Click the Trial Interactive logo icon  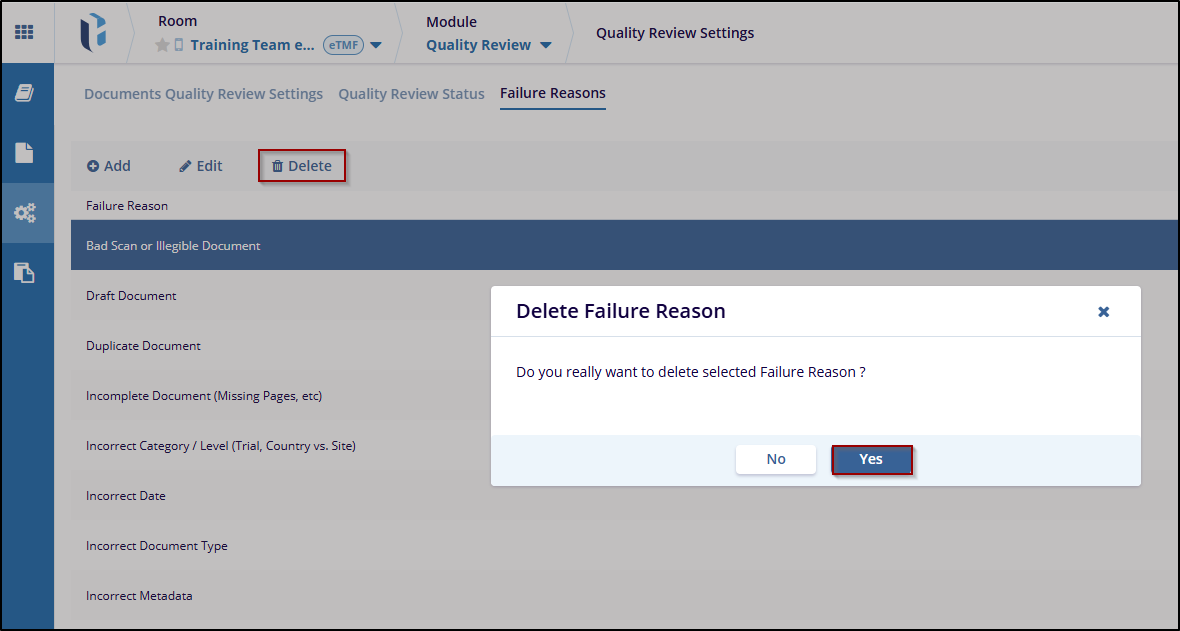click(93, 32)
